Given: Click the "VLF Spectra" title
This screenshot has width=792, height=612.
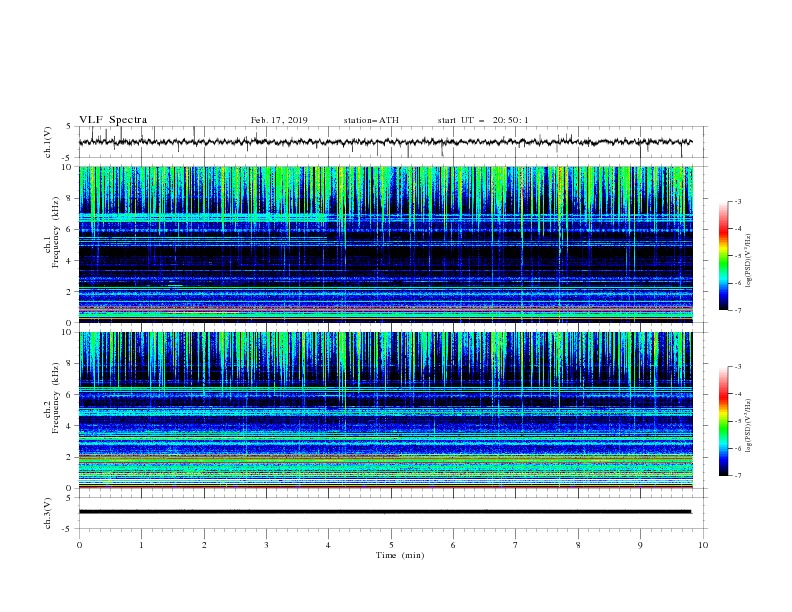Looking at the screenshot, I should [x=113, y=120].
